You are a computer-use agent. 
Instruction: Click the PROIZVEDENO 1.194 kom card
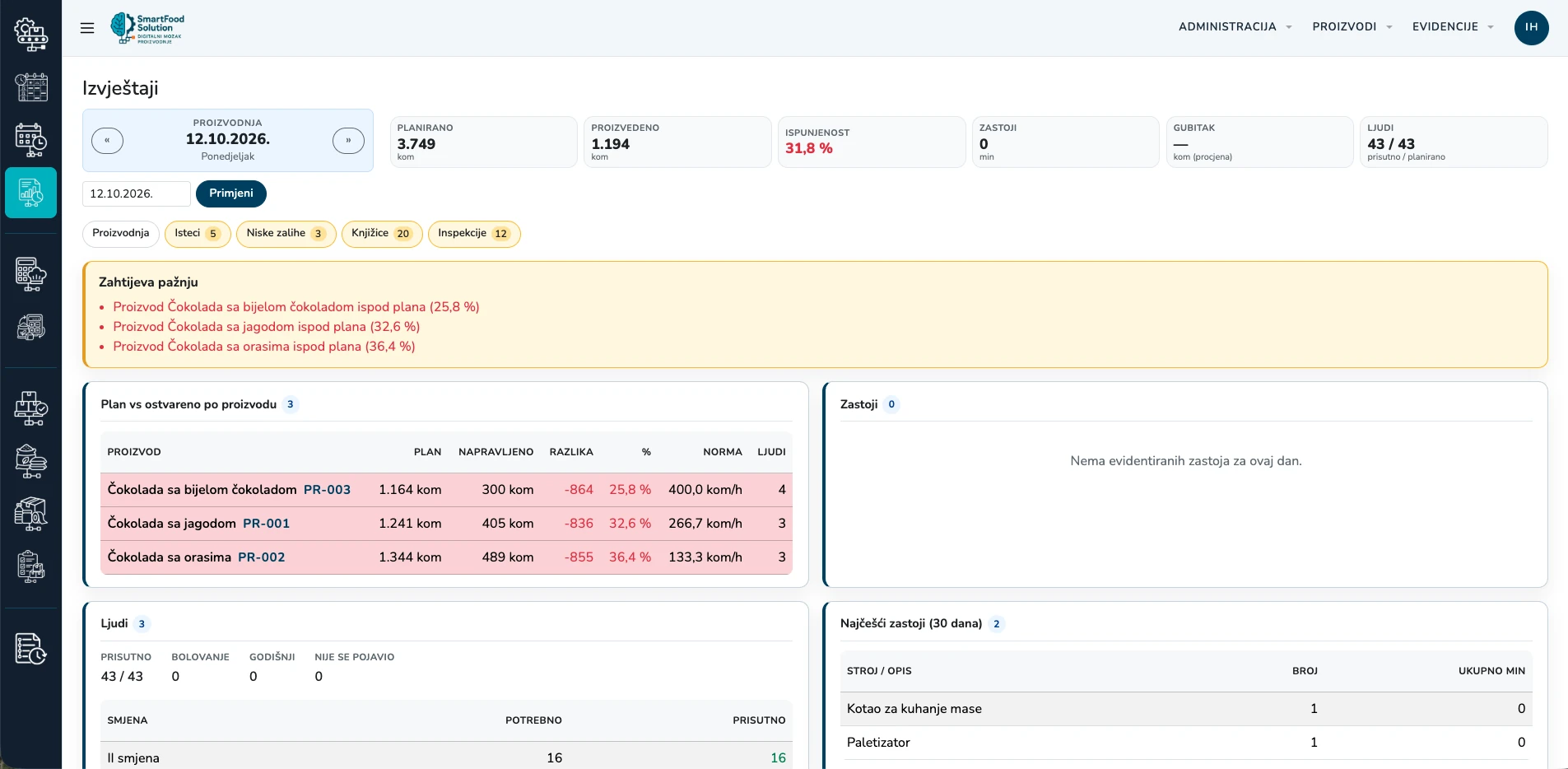click(x=677, y=142)
